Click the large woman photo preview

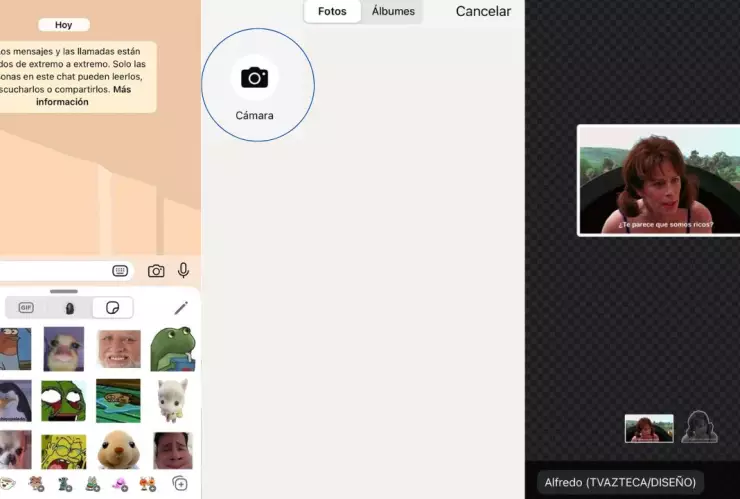click(659, 180)
